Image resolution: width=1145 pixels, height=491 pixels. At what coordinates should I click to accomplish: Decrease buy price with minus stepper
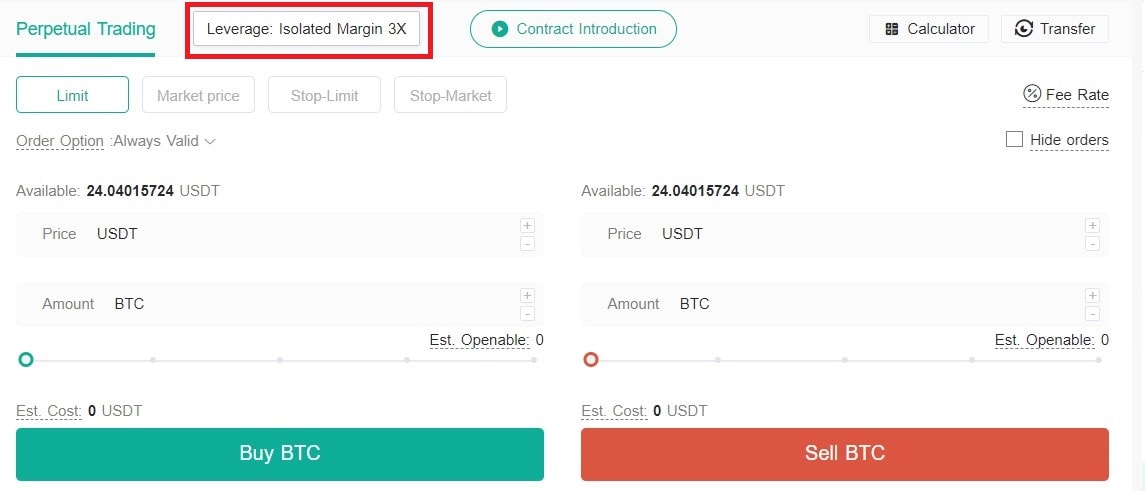coord(527,244)
